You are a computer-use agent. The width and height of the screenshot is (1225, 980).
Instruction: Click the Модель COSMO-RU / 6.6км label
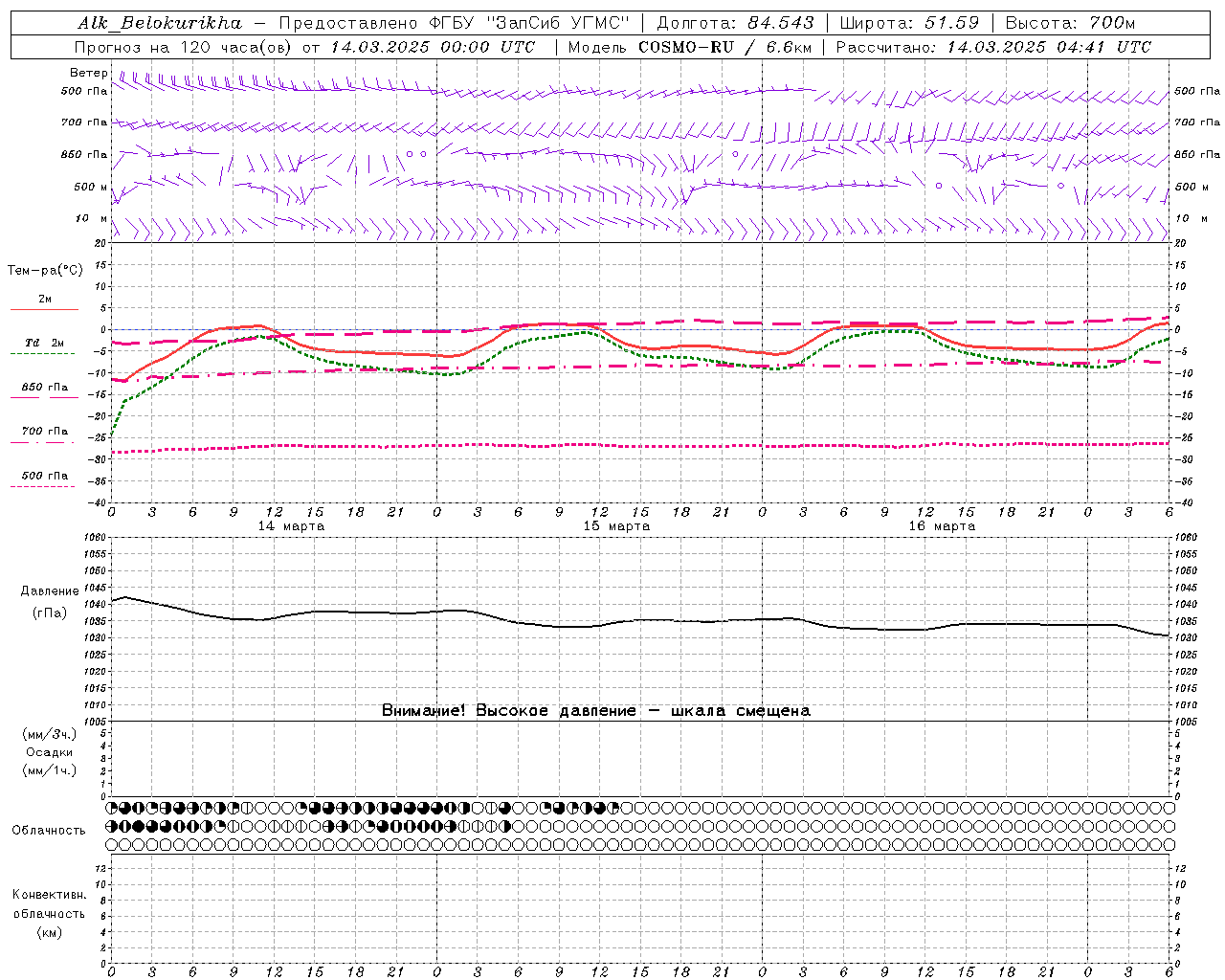point(690,47)
